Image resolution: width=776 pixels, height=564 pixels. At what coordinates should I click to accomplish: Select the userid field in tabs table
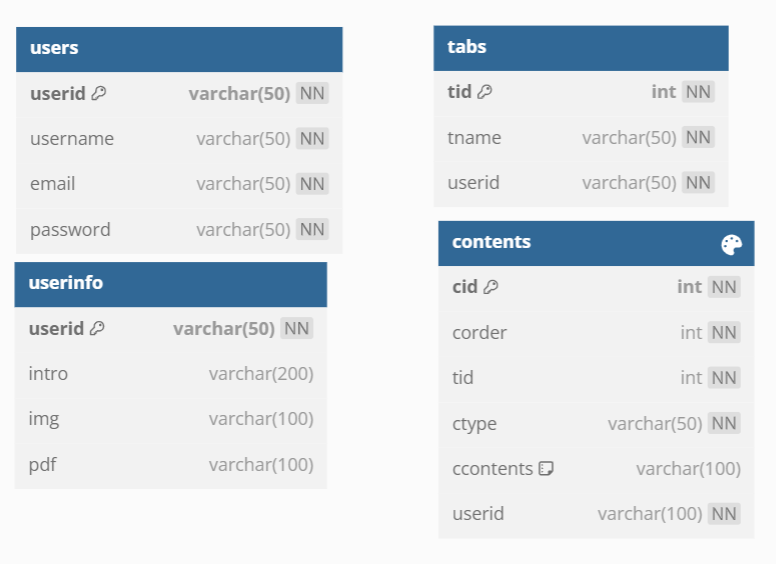click(581, 183)
